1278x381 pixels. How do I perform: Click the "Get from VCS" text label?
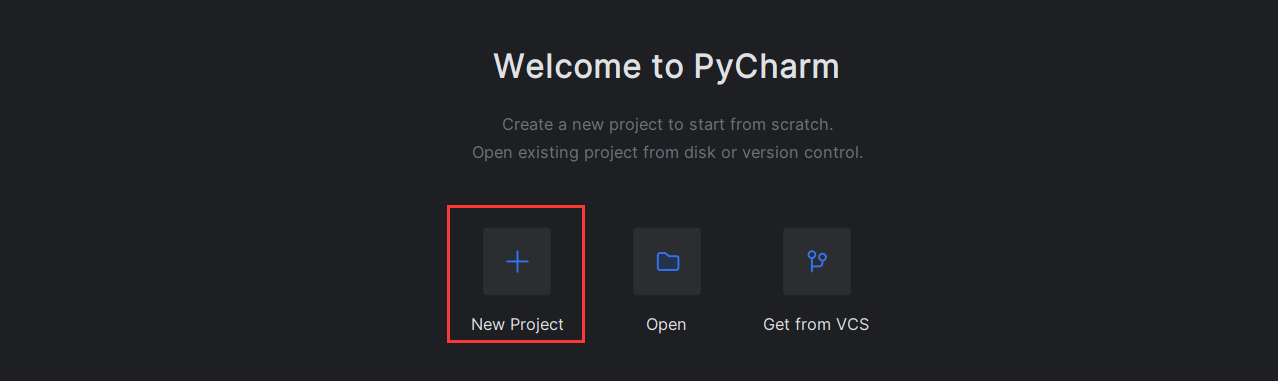click(x=816, y=324)
